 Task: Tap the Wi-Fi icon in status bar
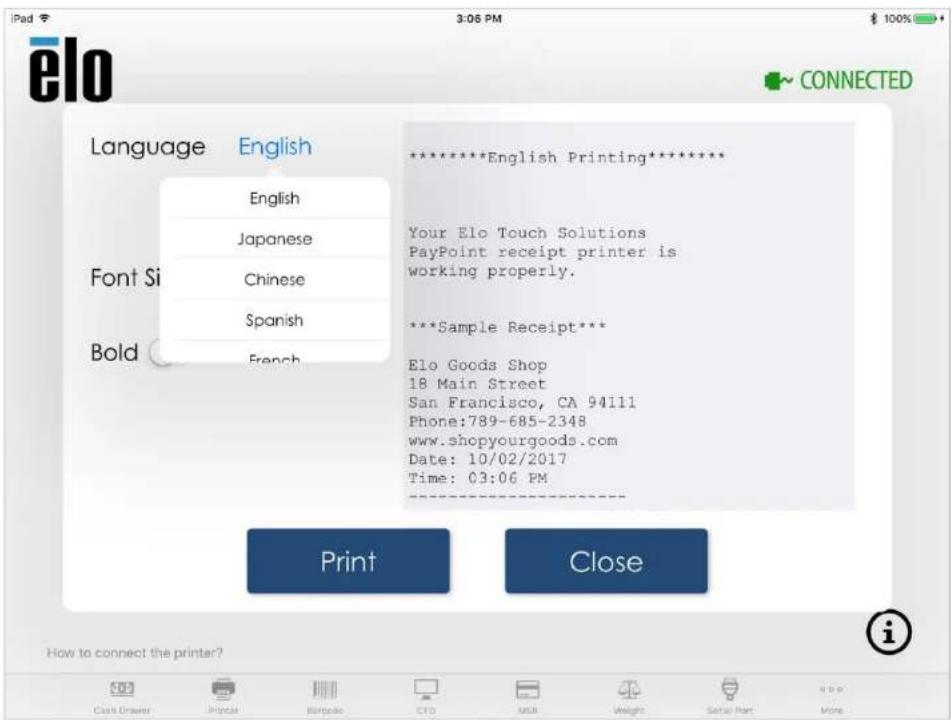[x=44, y=18]
